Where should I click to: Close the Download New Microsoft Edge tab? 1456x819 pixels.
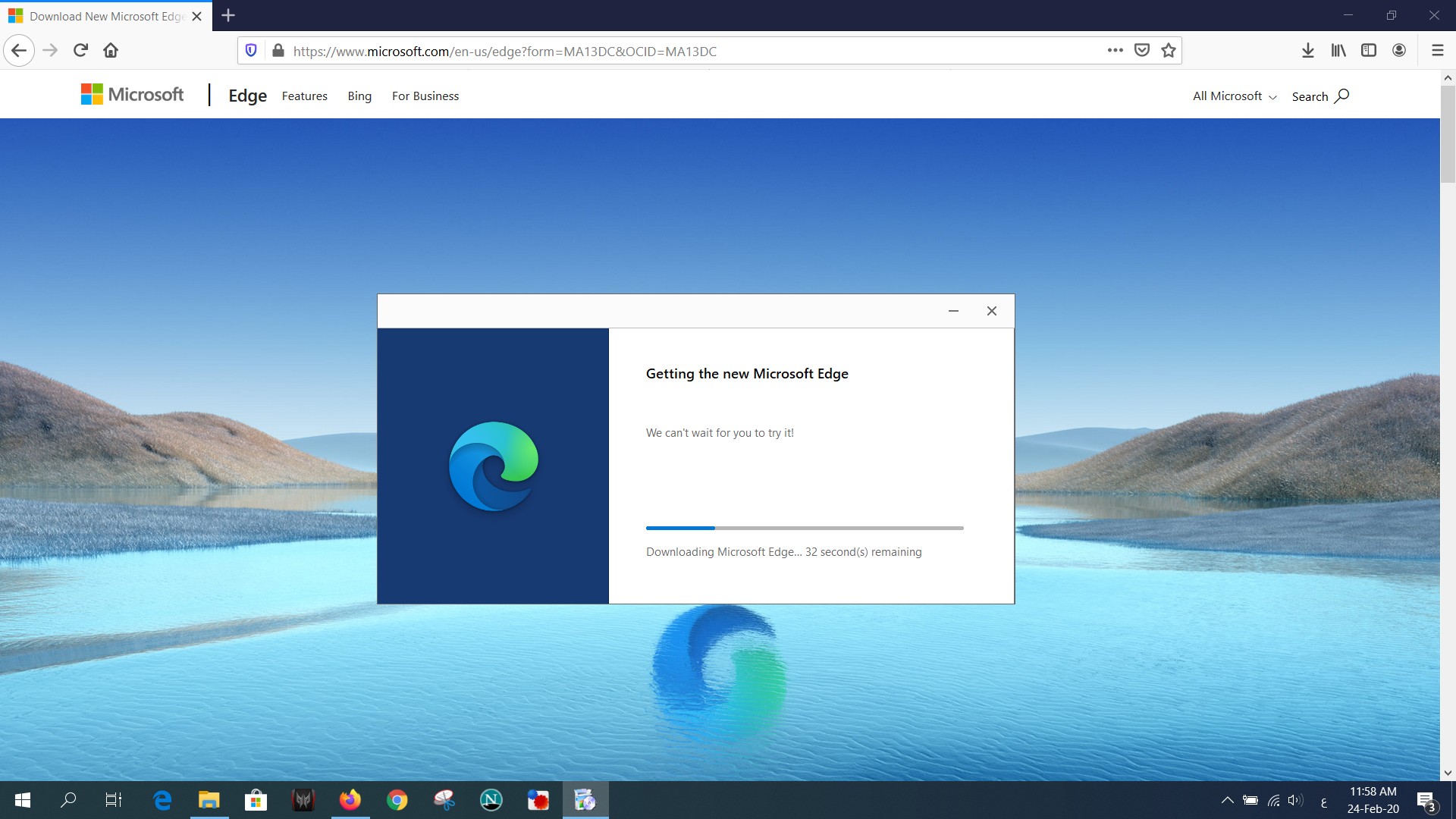point(197,16)
